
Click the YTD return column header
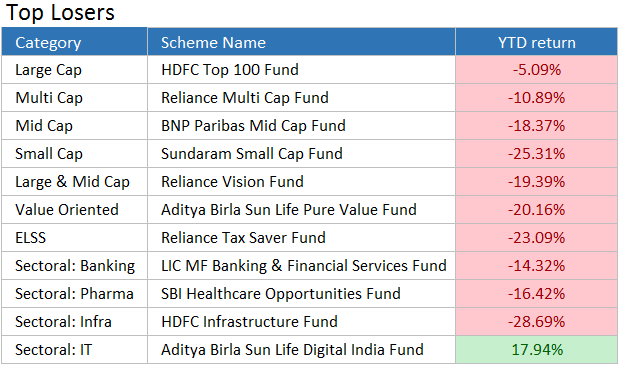pyautogui.click(x=537, y=42)
